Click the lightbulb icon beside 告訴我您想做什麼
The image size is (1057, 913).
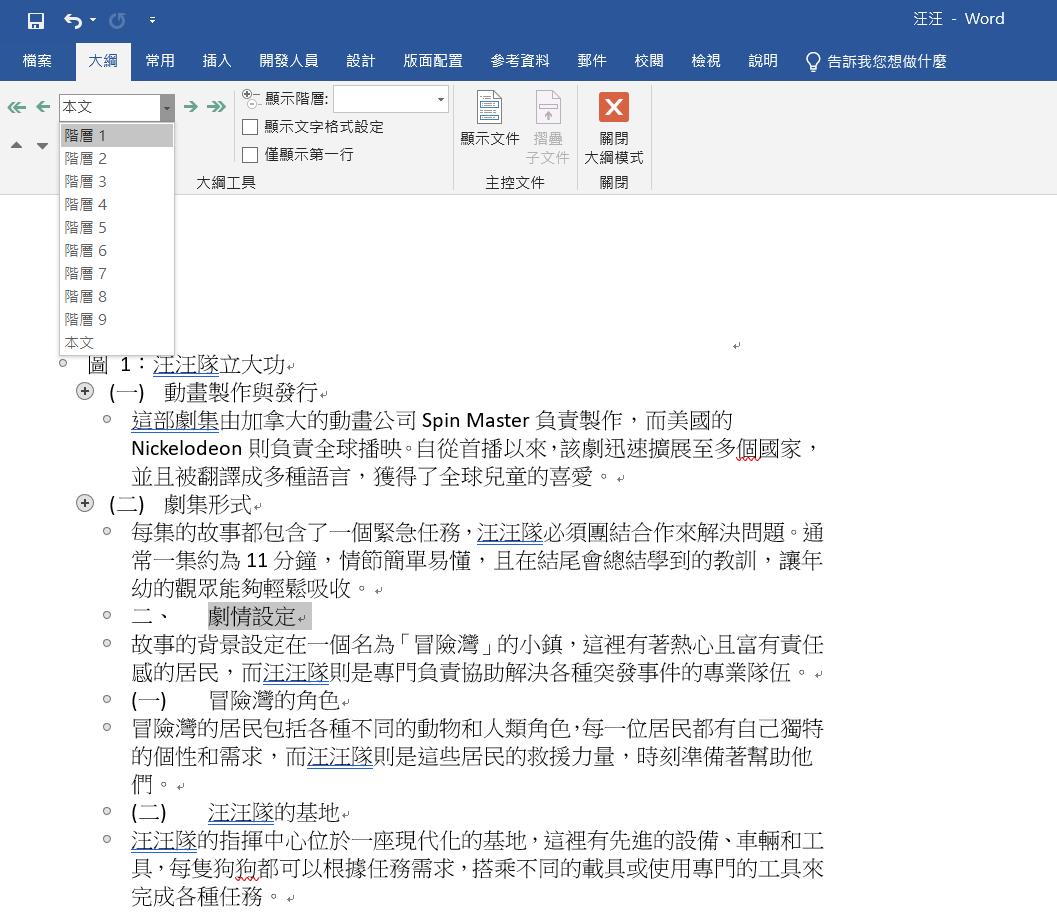coord(813,62)
